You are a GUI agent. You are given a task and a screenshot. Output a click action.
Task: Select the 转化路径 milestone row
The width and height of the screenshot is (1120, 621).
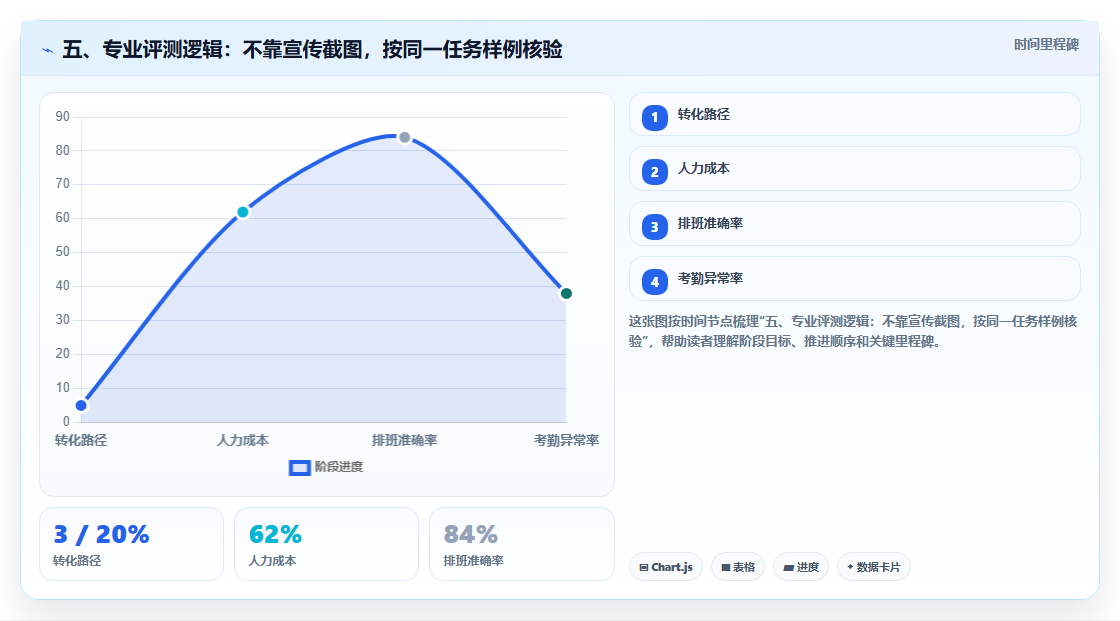854,114
